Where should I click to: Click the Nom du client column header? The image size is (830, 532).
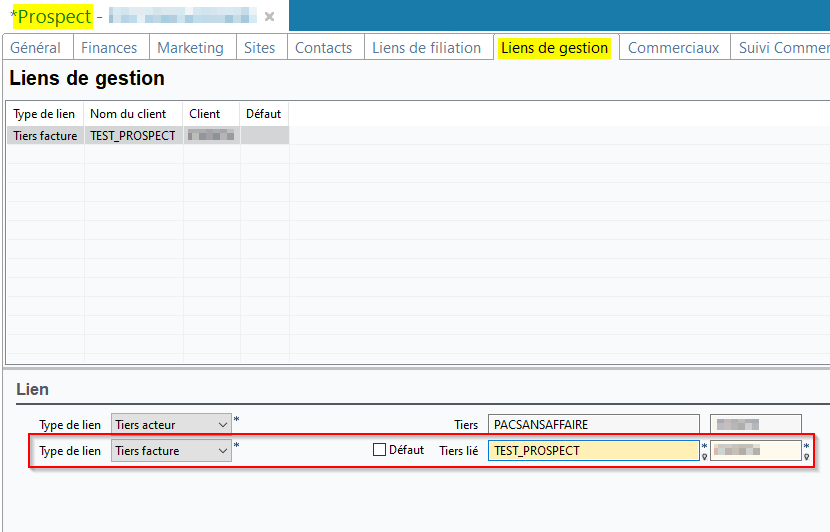pyautogui.click(x=128, y=114)
